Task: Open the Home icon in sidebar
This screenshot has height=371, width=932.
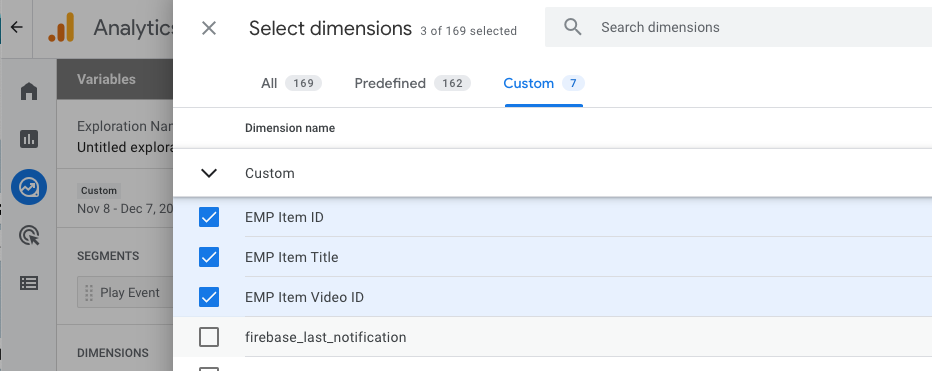Action: tap(29, 92)
